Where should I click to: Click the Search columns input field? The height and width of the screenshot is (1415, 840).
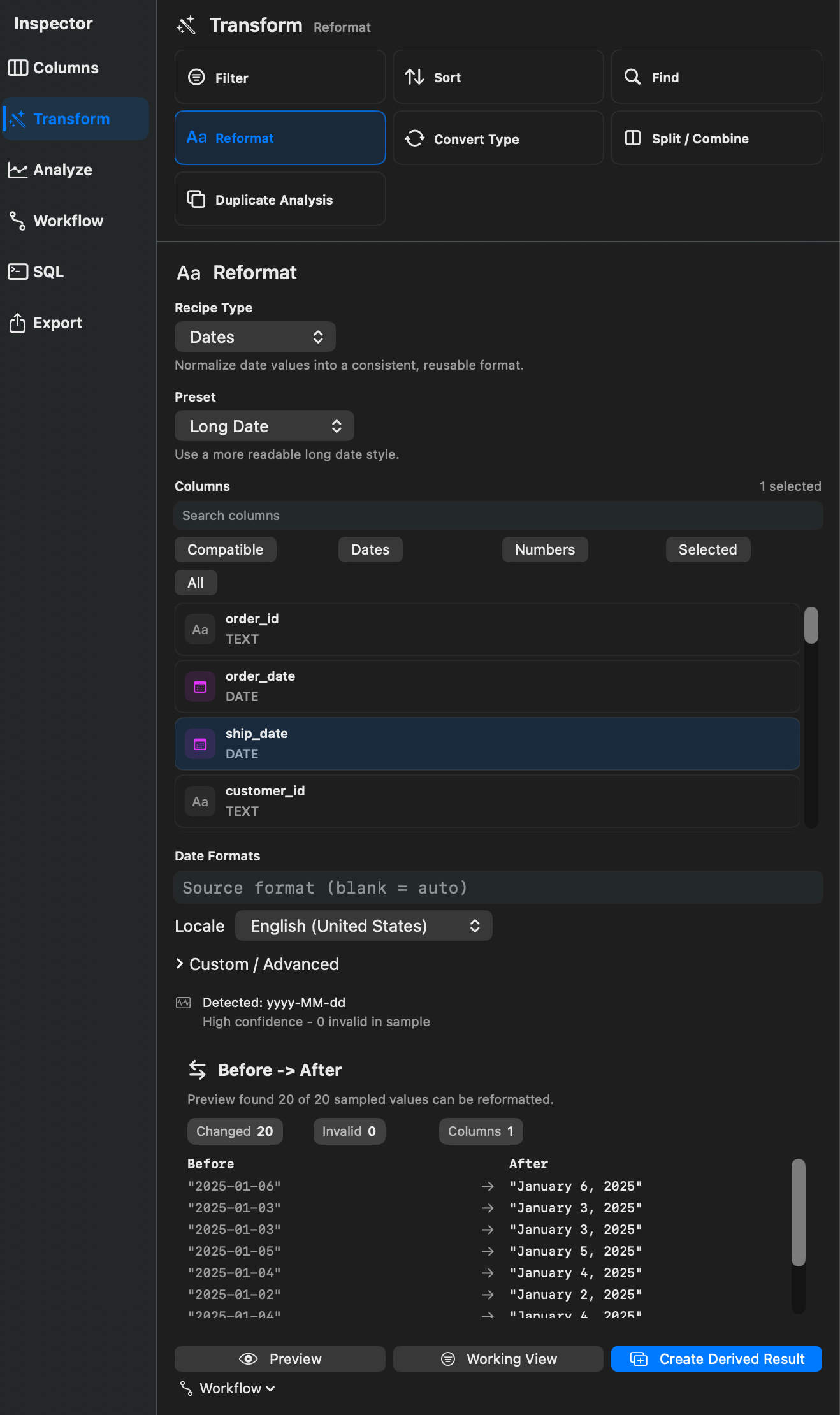498,516
